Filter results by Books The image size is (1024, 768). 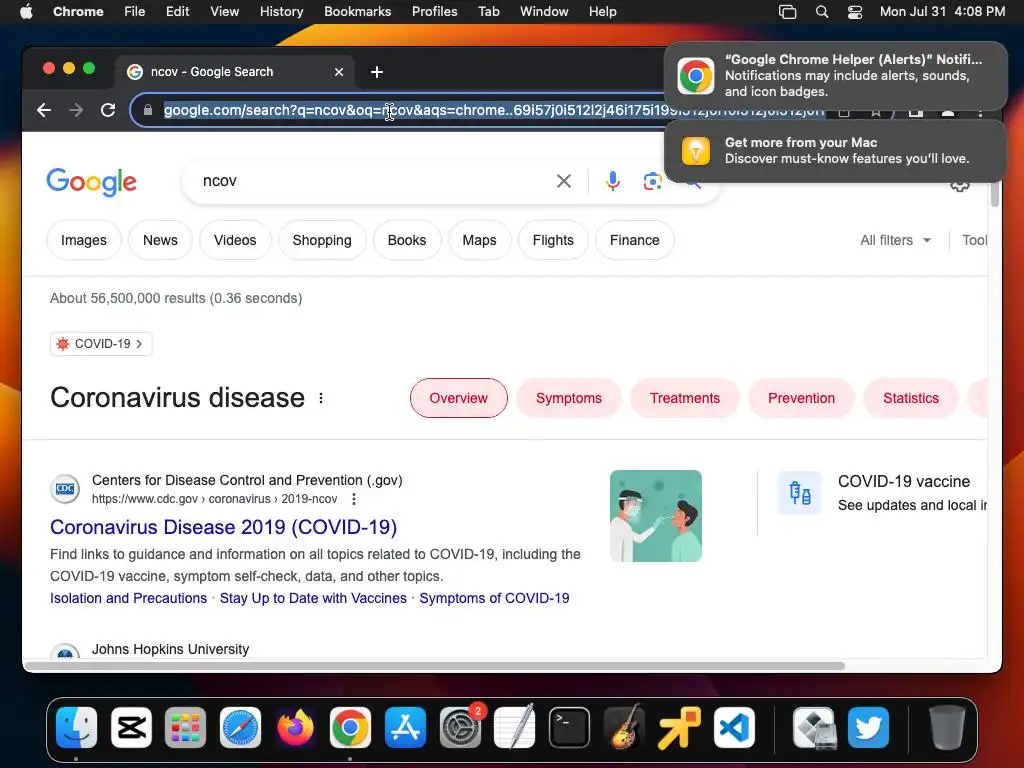coord(407,240)
